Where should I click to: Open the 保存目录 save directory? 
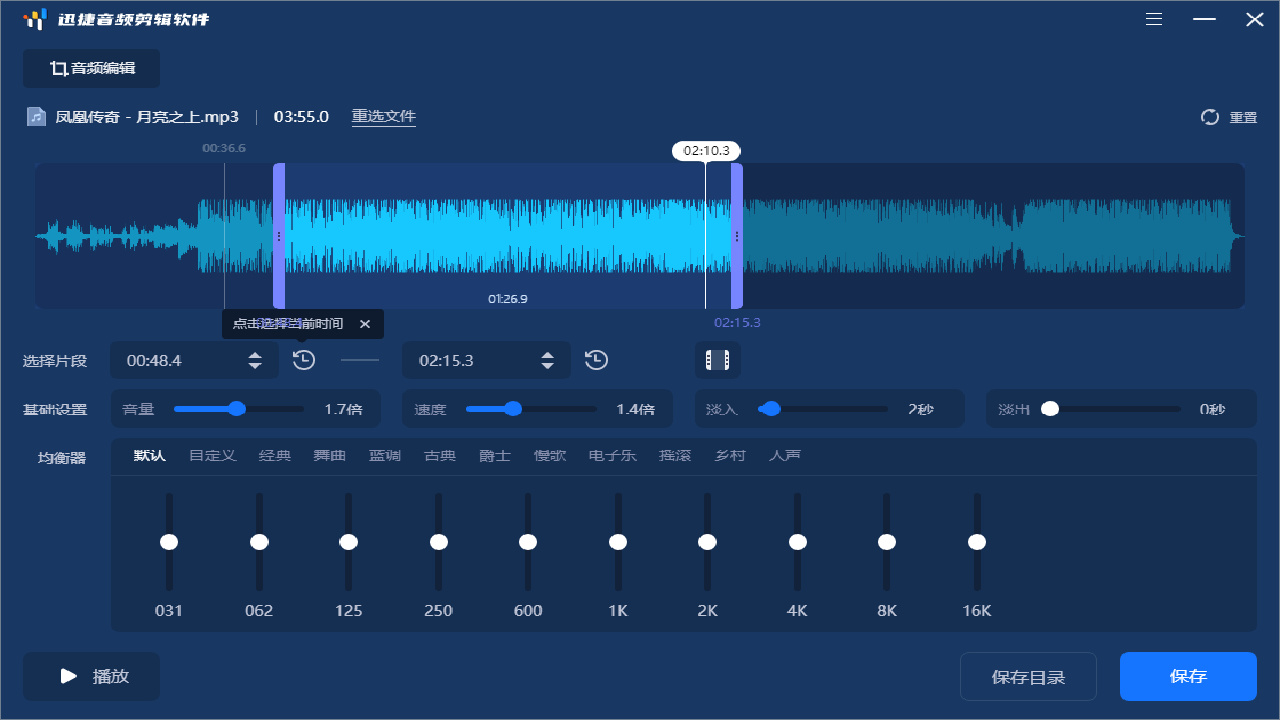click(1028, 676)
